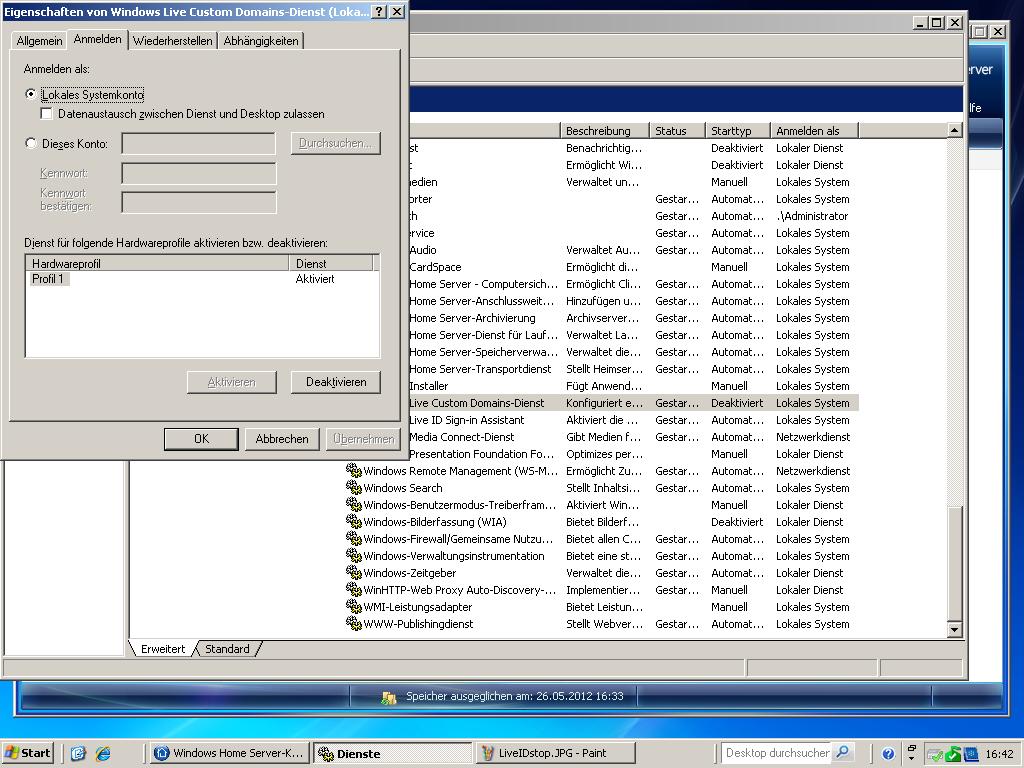Screen dimensions: 1024x768
Task: Select the Presentation Foundation Fo... service row
Action: click(x=633, y=454)
